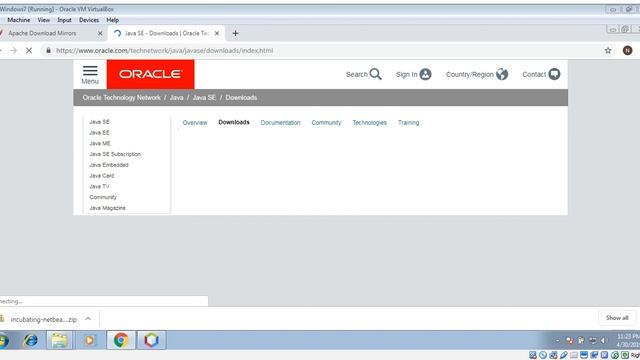Image resolution: width=640 pixels, height=360 pixels.
Task: Click Java breadcrumb link
Action: 176,98
